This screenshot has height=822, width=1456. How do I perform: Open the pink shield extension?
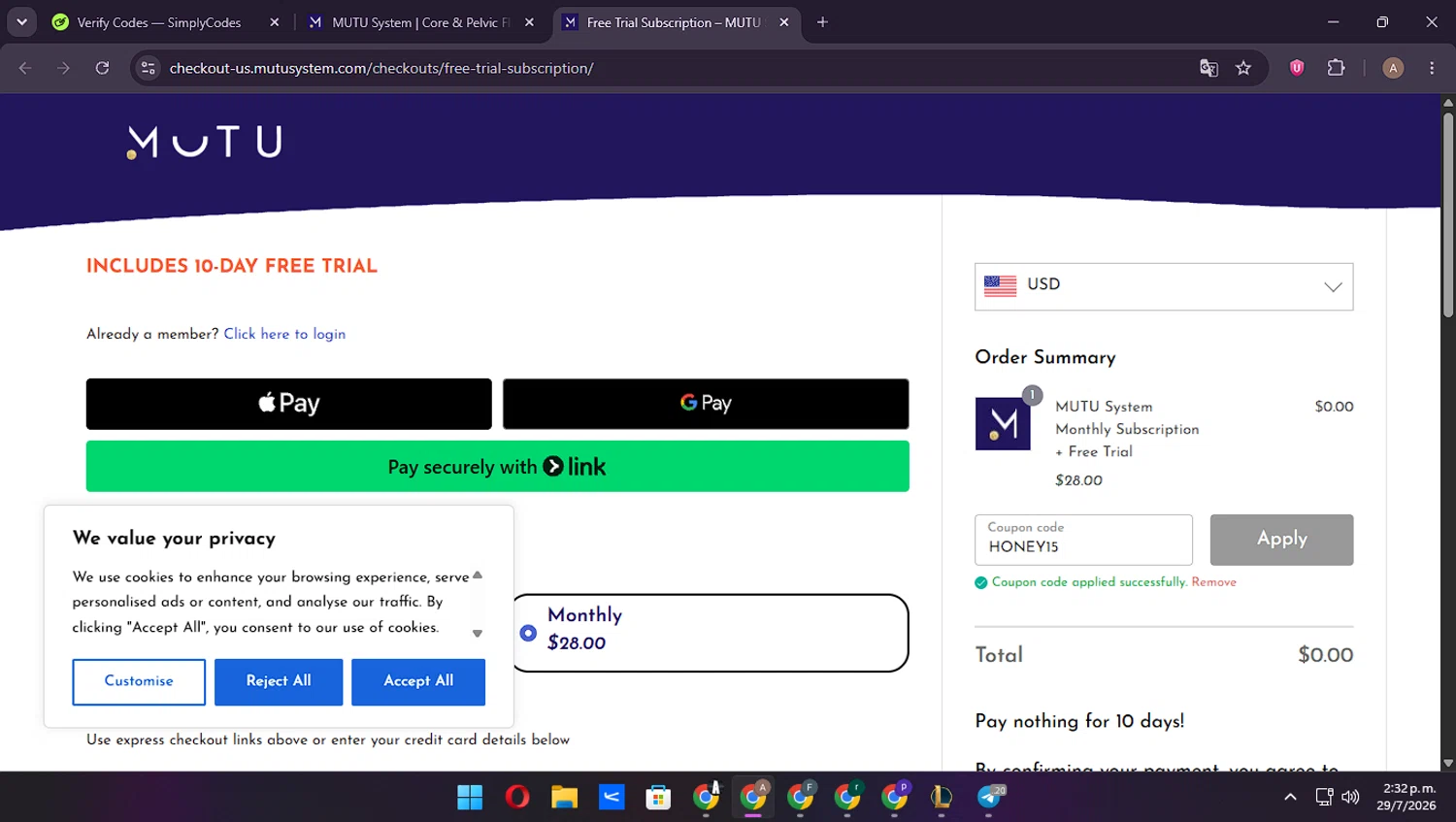(x=1297, y=68)
